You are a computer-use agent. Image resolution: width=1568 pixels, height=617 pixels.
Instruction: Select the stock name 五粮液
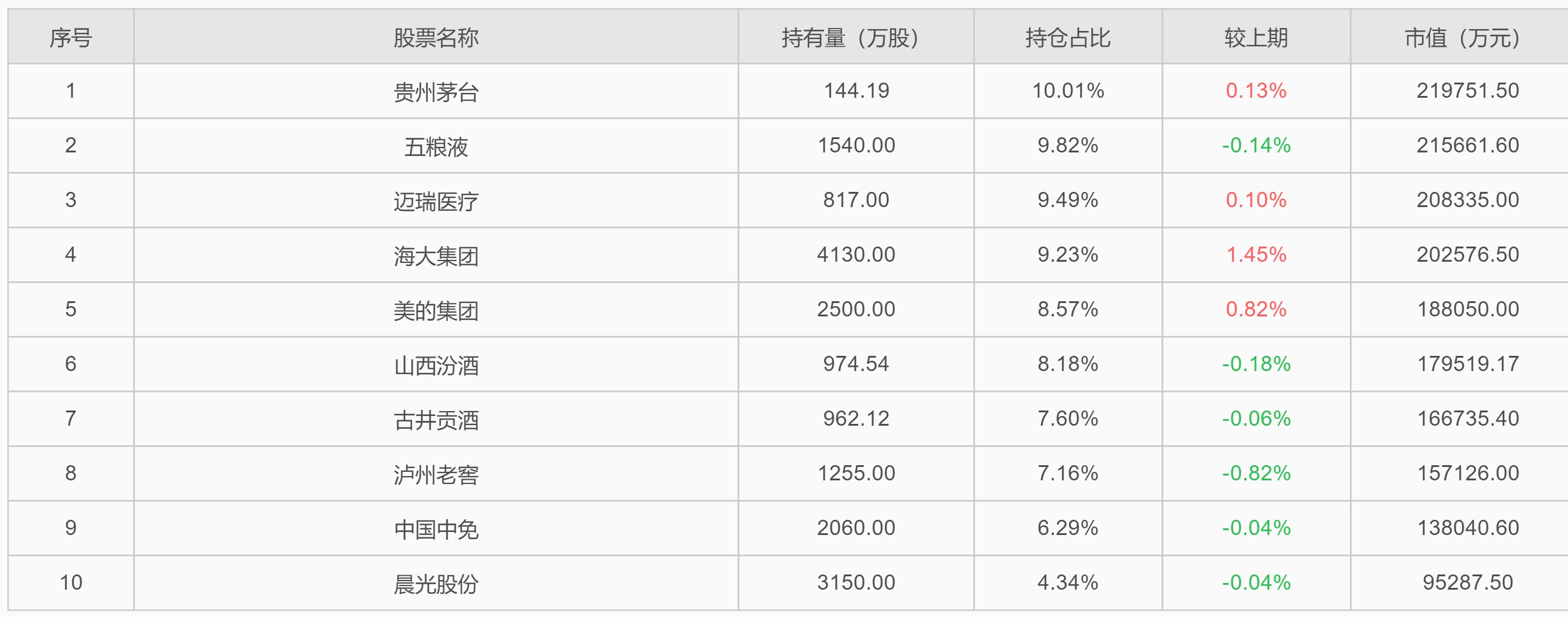[x=436, y=146]
